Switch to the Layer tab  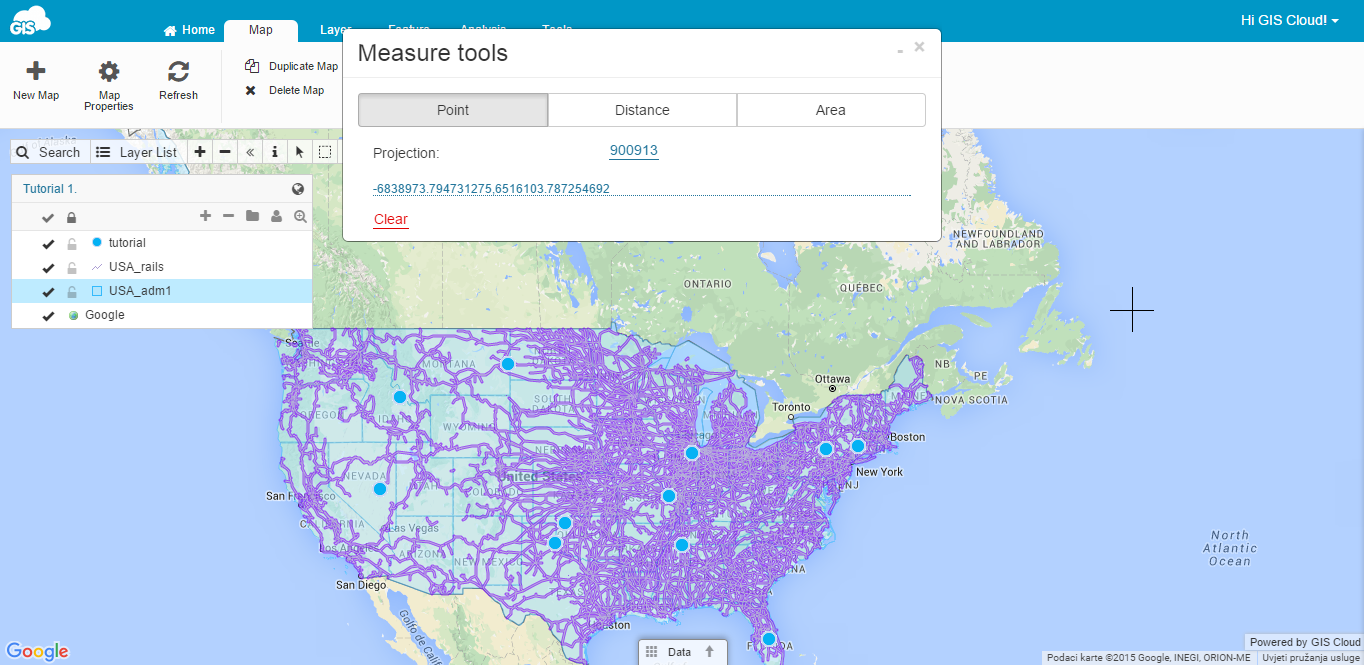tap(335, 30)
